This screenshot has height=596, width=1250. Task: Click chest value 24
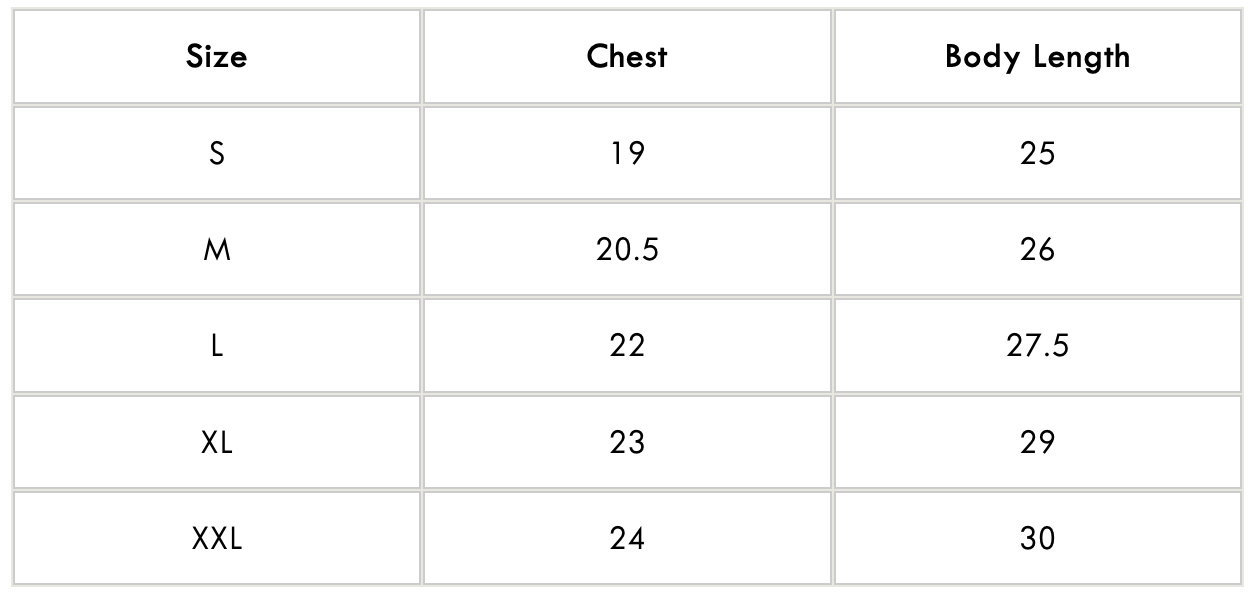tap(627, 539)
